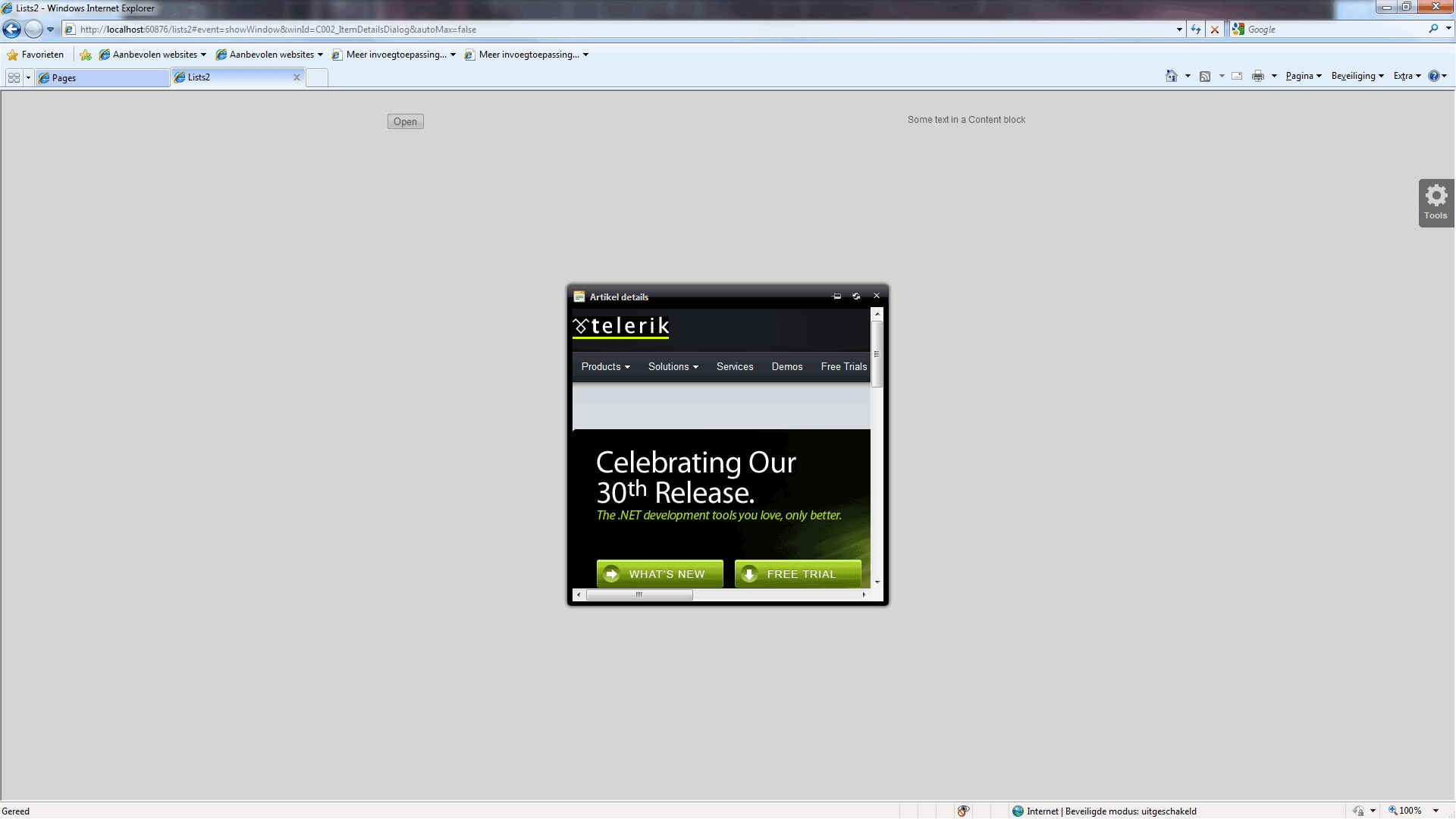The width and height of the screenshot is (1456, 819).
Task: Click the dialog scroll down arrow
Action: 877,582
